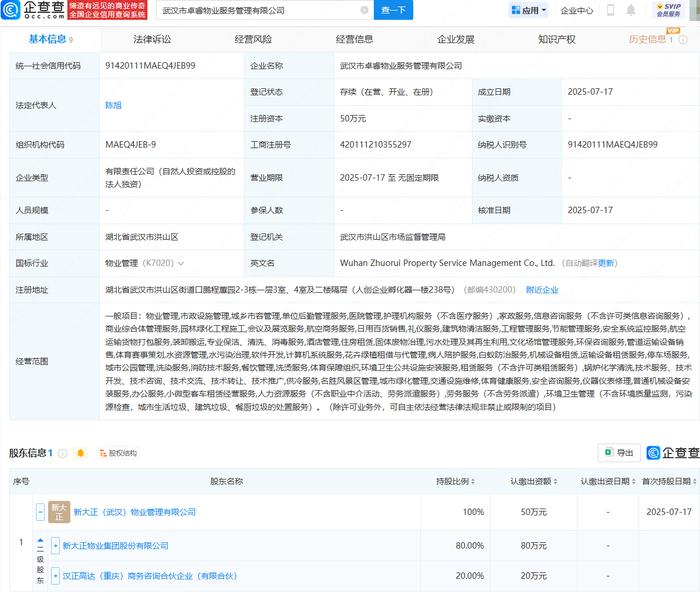Switch to 企业发展 tab
700x594 pixels.
coord(455,39)
